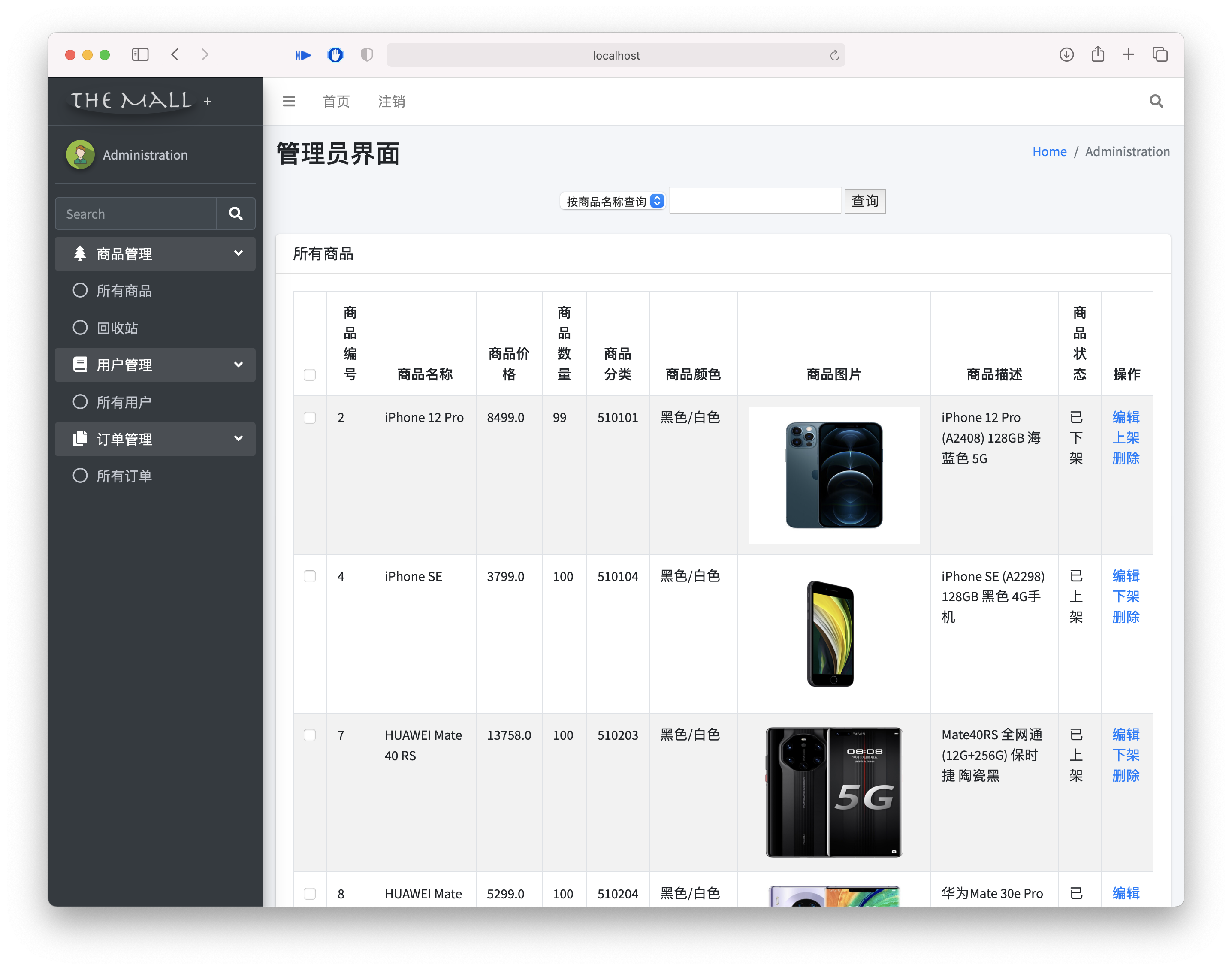Viewport: 1232px width, 970px height.
Task: Check the checkbox for product number 8
Action: 310,893
